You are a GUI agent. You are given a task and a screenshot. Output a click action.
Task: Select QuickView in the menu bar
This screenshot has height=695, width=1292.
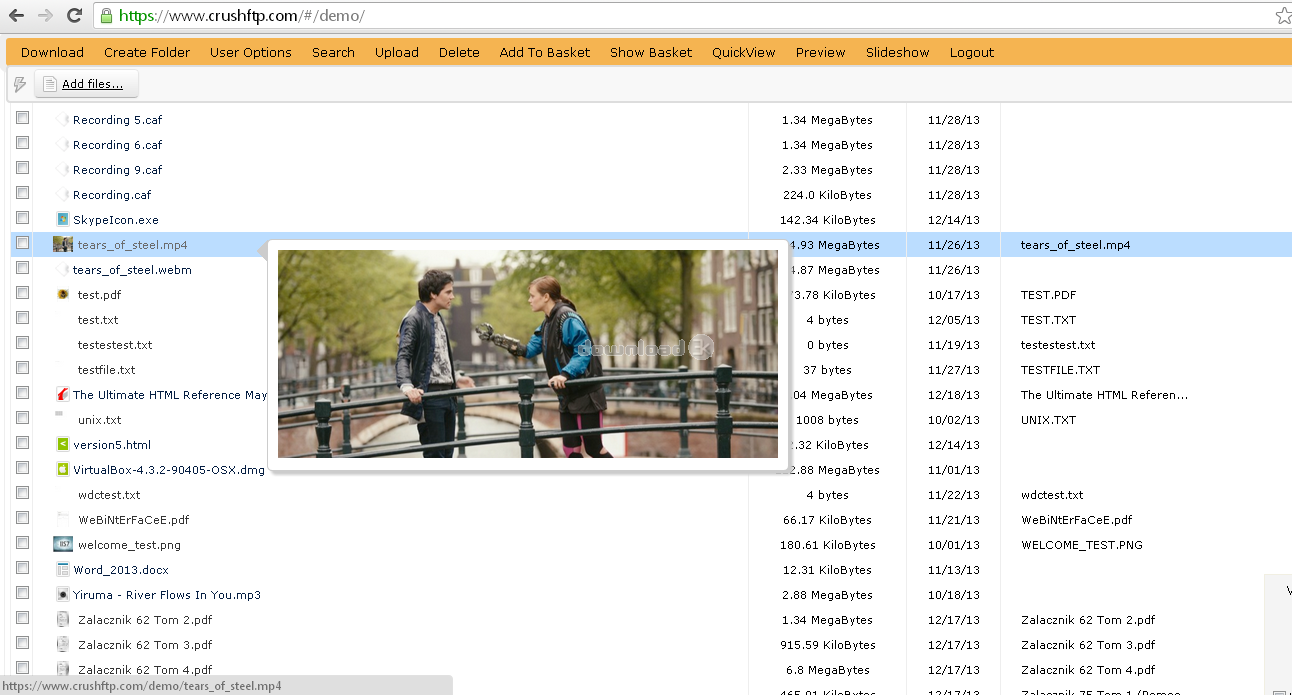click(x=744, y=53)
